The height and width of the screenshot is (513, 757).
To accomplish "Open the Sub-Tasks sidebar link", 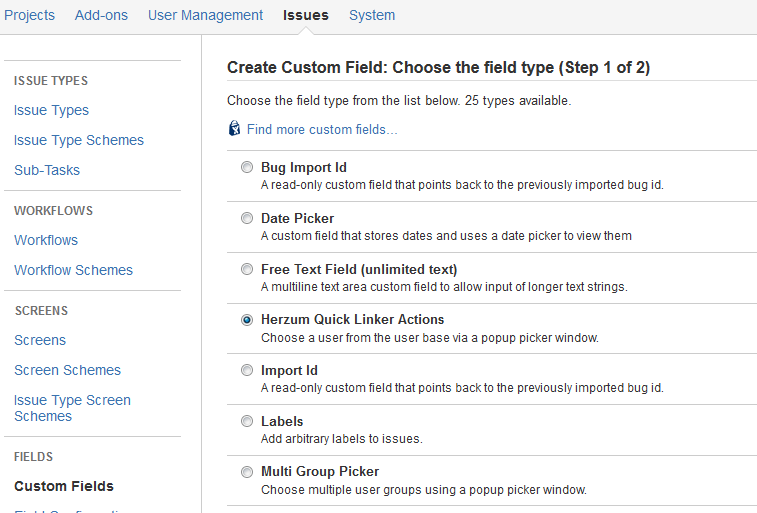I will (47, 170).
